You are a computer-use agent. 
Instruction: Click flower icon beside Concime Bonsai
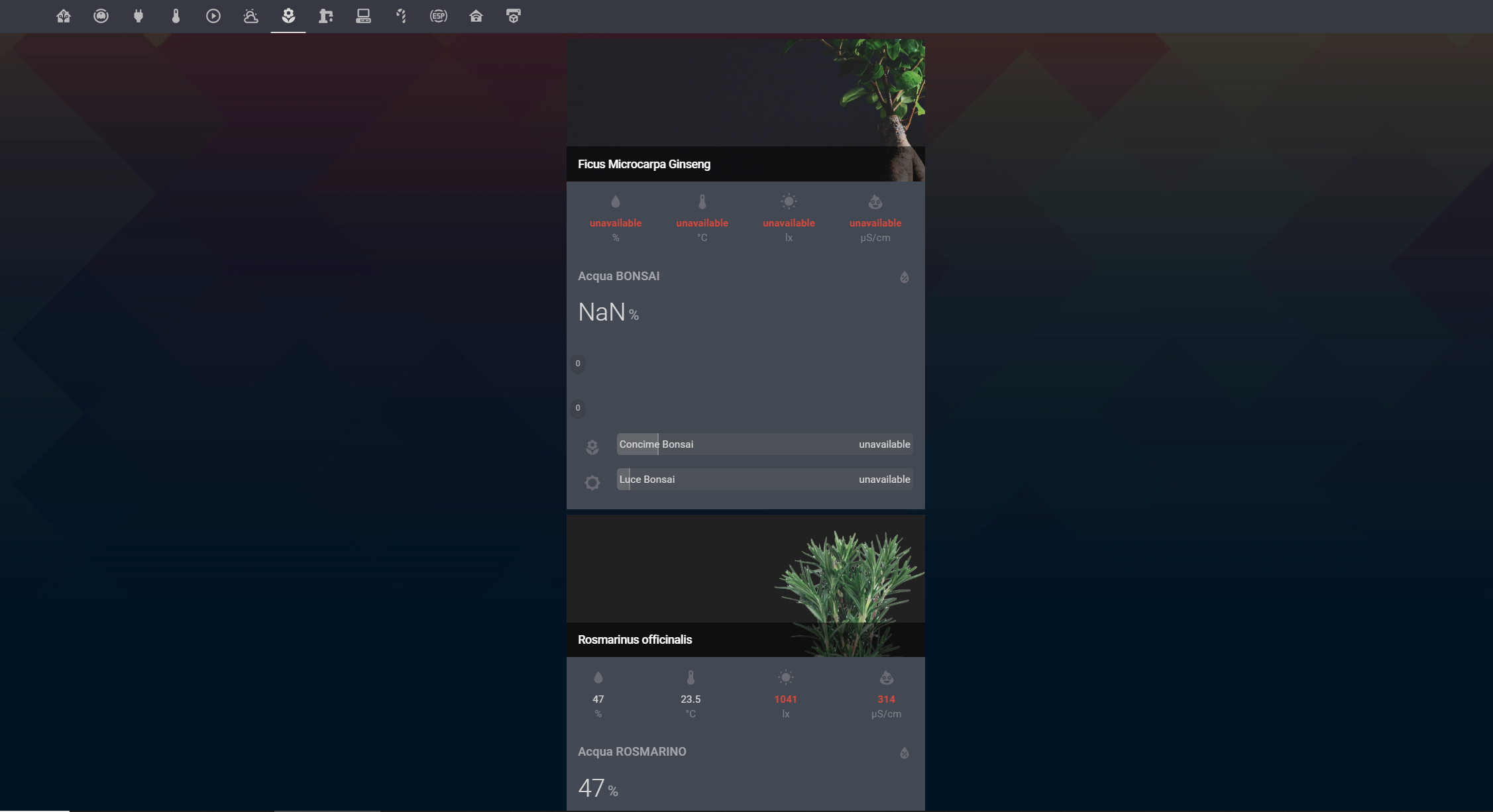pos(592,447)
